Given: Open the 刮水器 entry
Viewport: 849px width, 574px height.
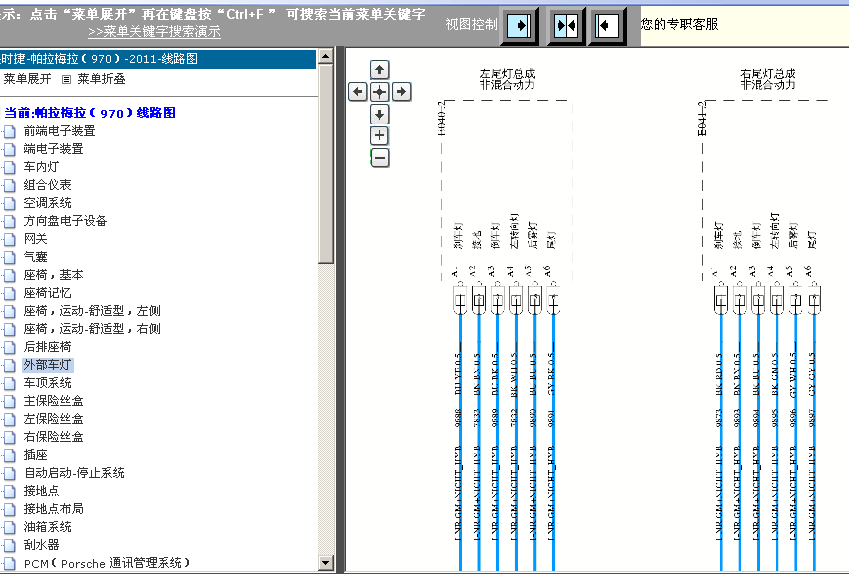Looking at the screenshot, I should point(41,544).
